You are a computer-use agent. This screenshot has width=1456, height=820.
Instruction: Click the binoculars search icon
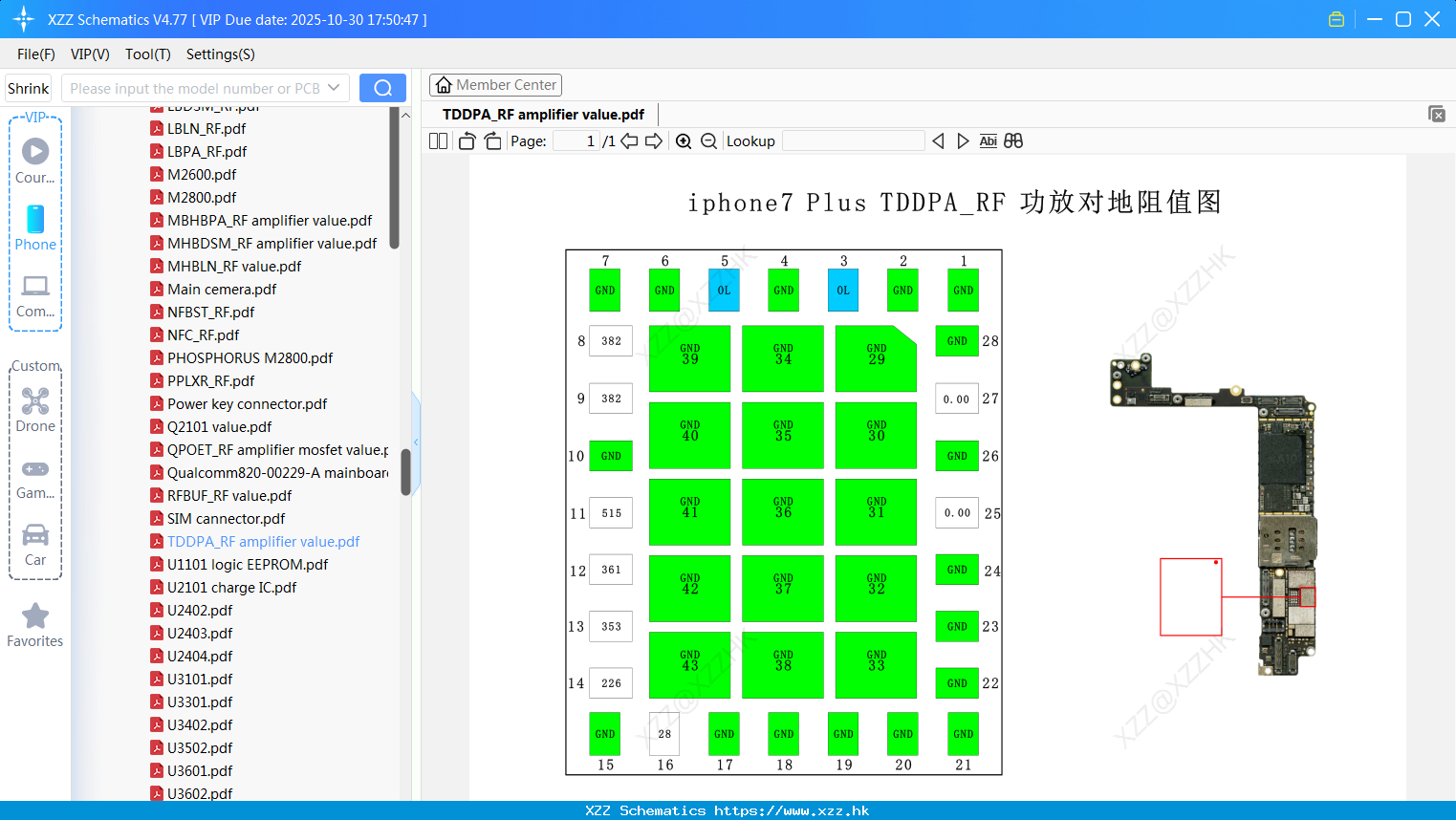[x=1013, y=141]
